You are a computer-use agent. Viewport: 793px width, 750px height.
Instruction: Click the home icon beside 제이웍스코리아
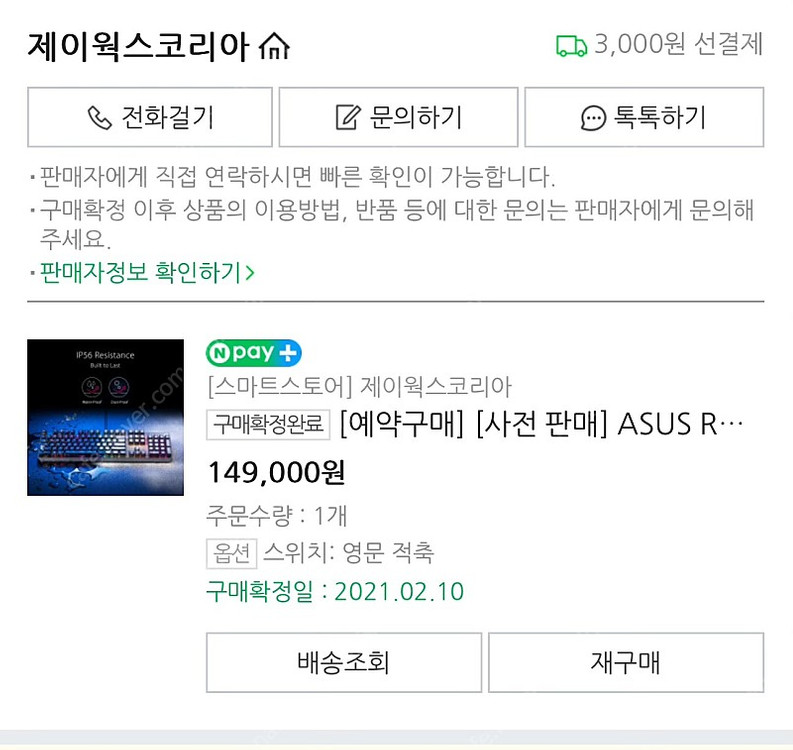(274, 46)
